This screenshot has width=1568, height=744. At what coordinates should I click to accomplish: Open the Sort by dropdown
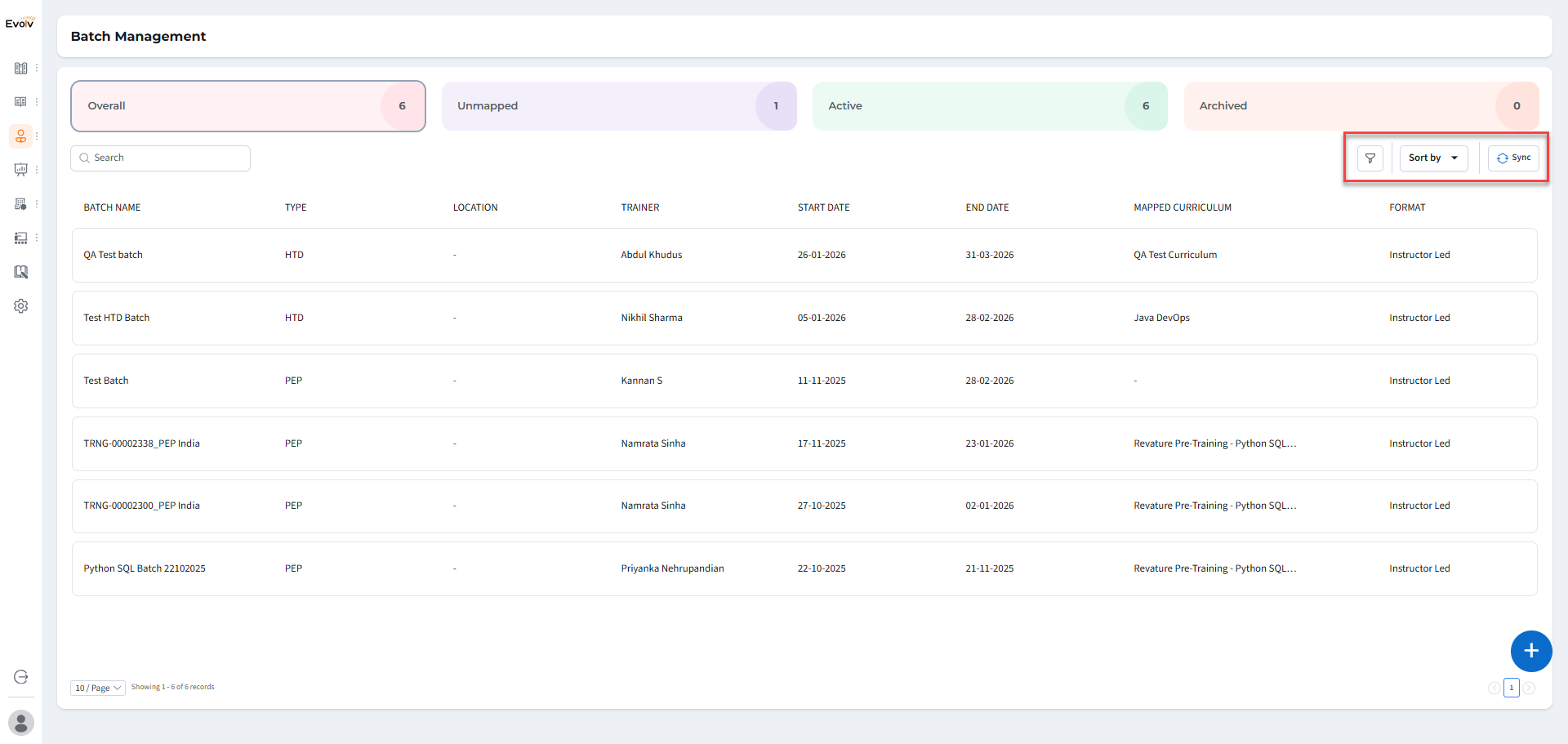coord(1434,158)
